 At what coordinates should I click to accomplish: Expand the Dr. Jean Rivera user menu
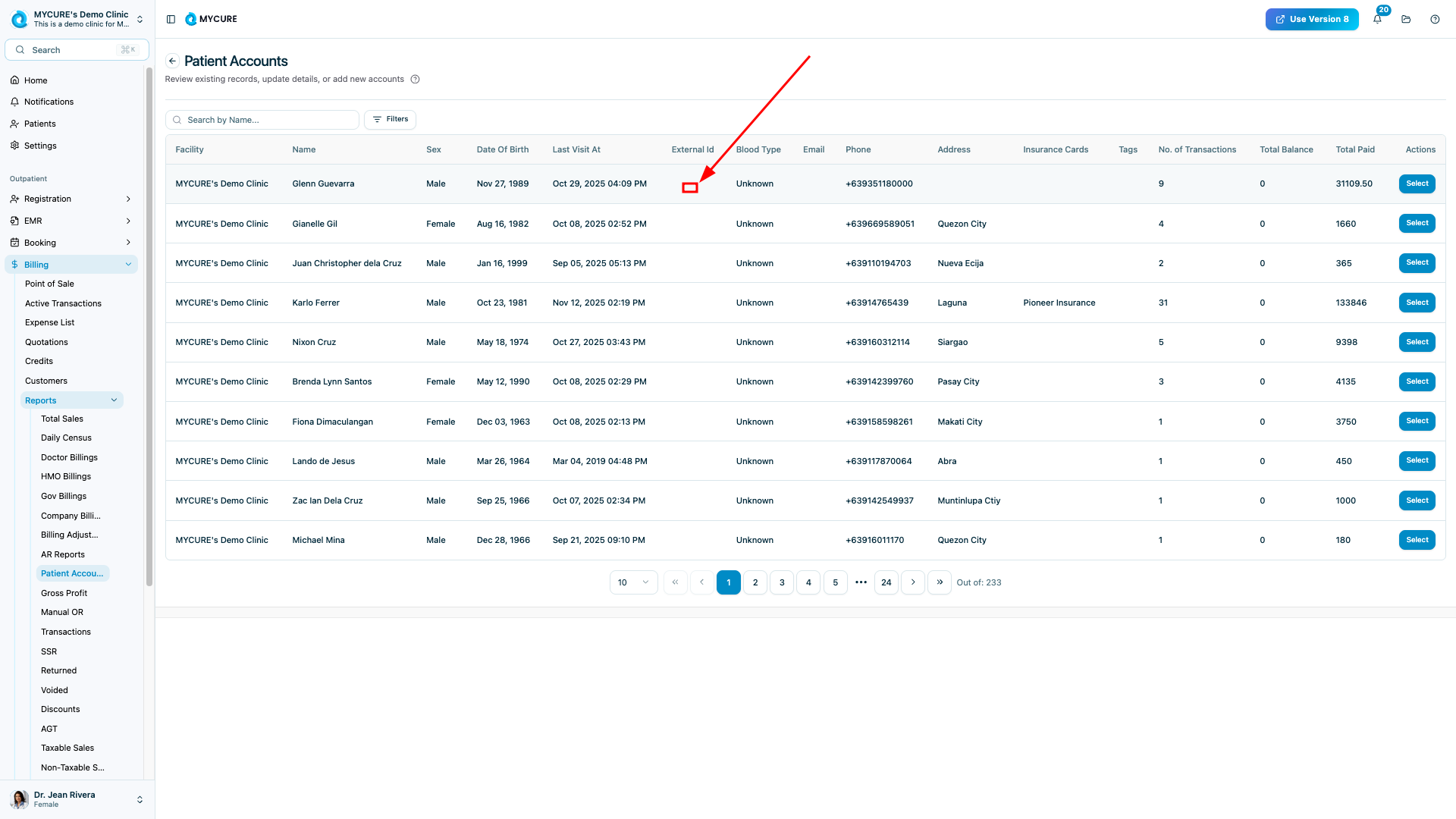coord(140,799)
